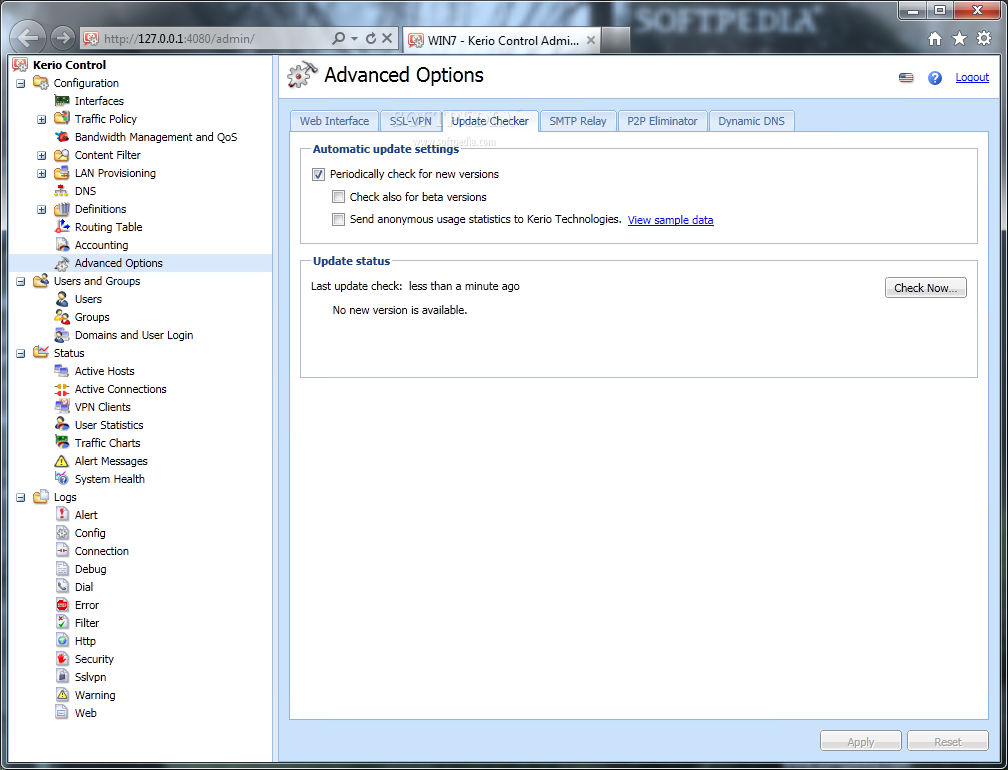Switch to the SMTP Relay tab
Screen dimensions: 1008x770
[x=578, y=121]
